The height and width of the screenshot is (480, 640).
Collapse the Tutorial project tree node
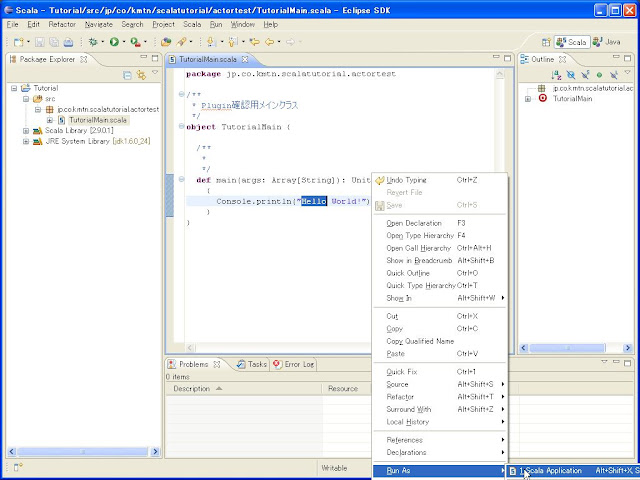[13, 88]
